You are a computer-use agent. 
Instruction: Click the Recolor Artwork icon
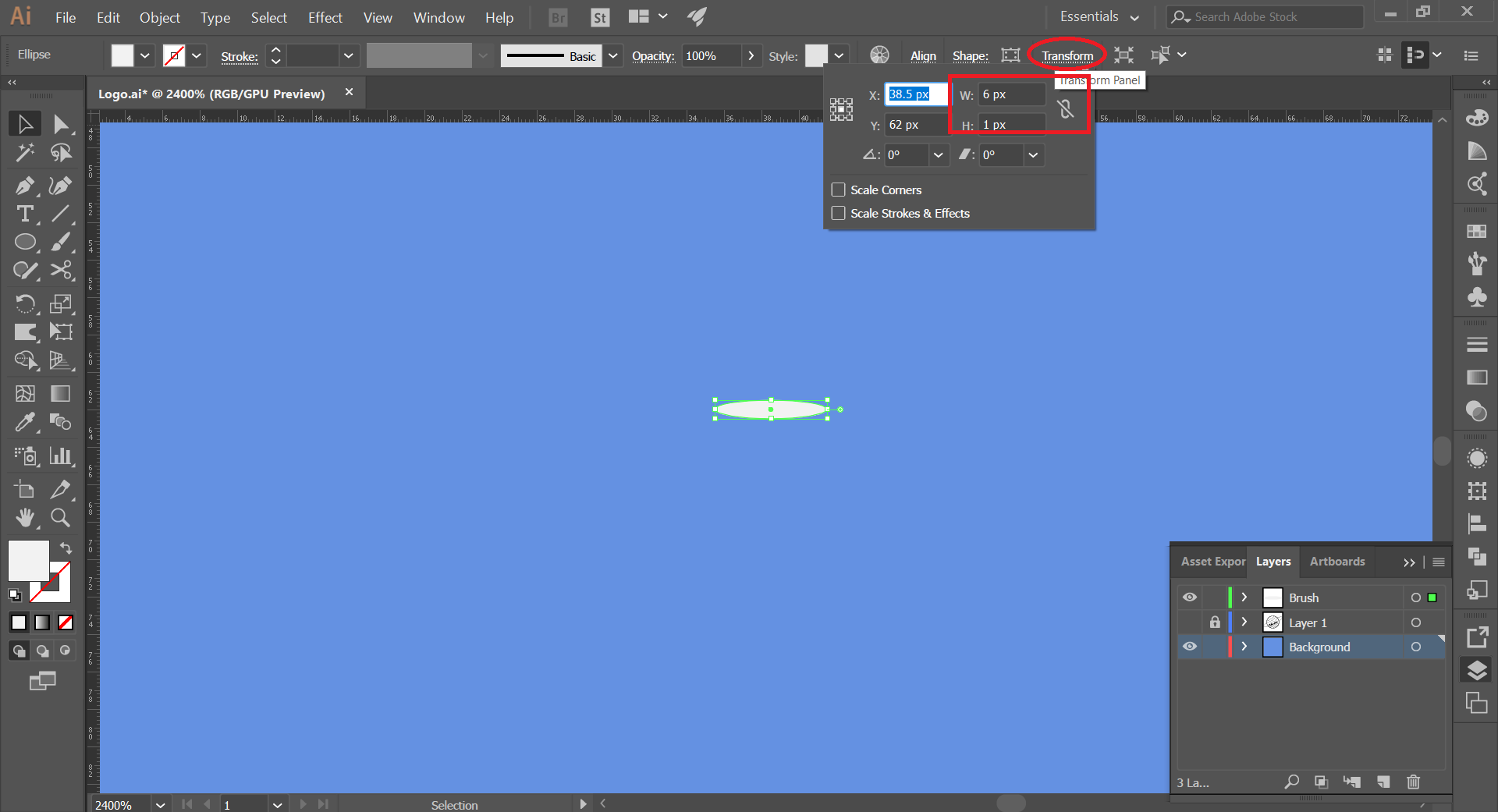[x=879, y=55]
